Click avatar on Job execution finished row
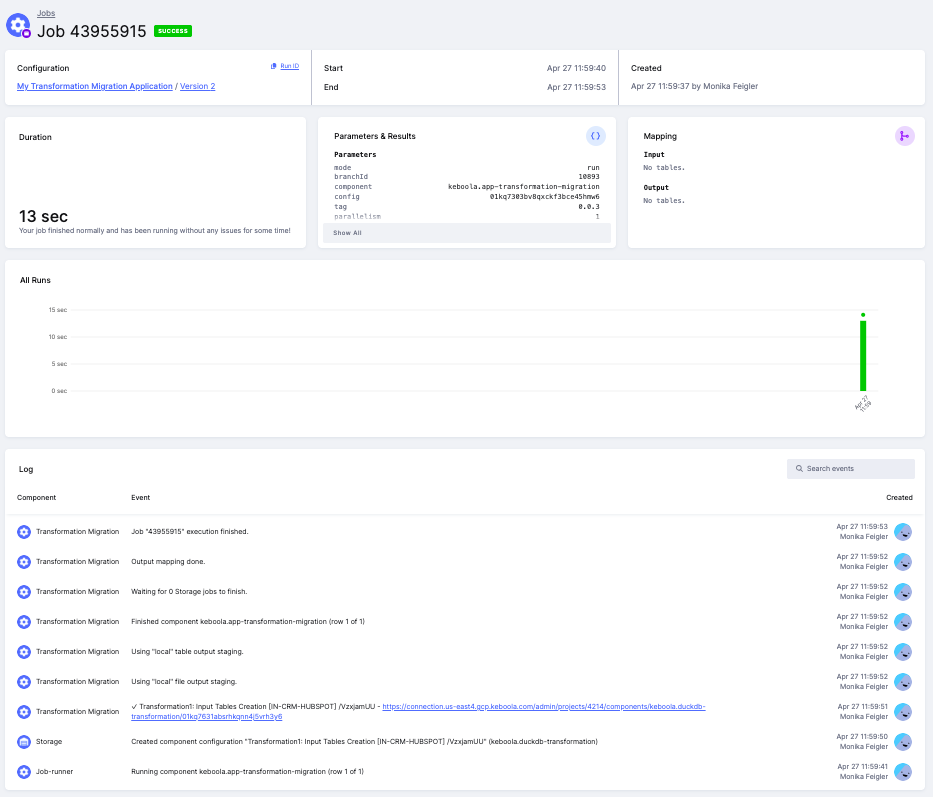The height and width of the screenshot is (797, 933). click(903, 532)
